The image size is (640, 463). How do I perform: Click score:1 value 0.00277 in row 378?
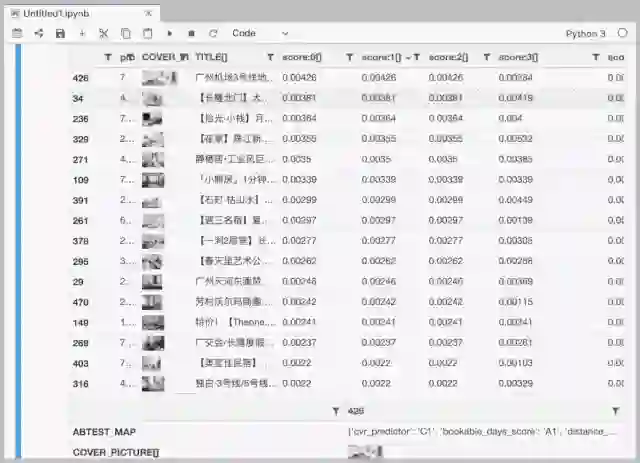379,241
